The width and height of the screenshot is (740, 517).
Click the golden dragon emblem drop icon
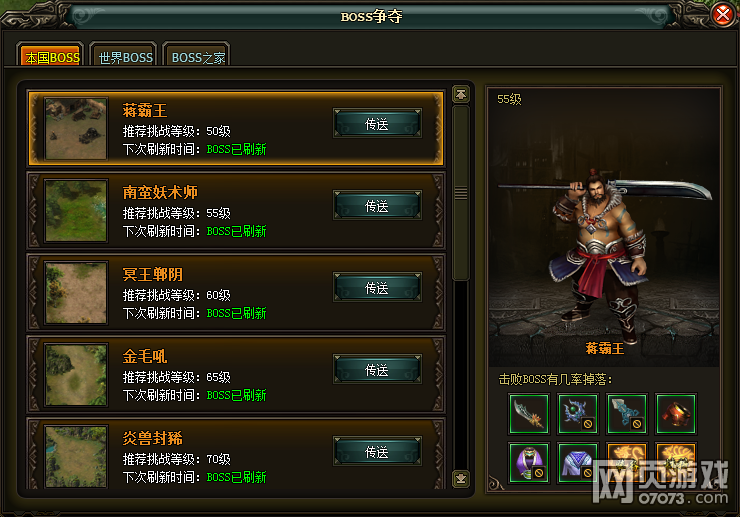[x=627, y=463]
